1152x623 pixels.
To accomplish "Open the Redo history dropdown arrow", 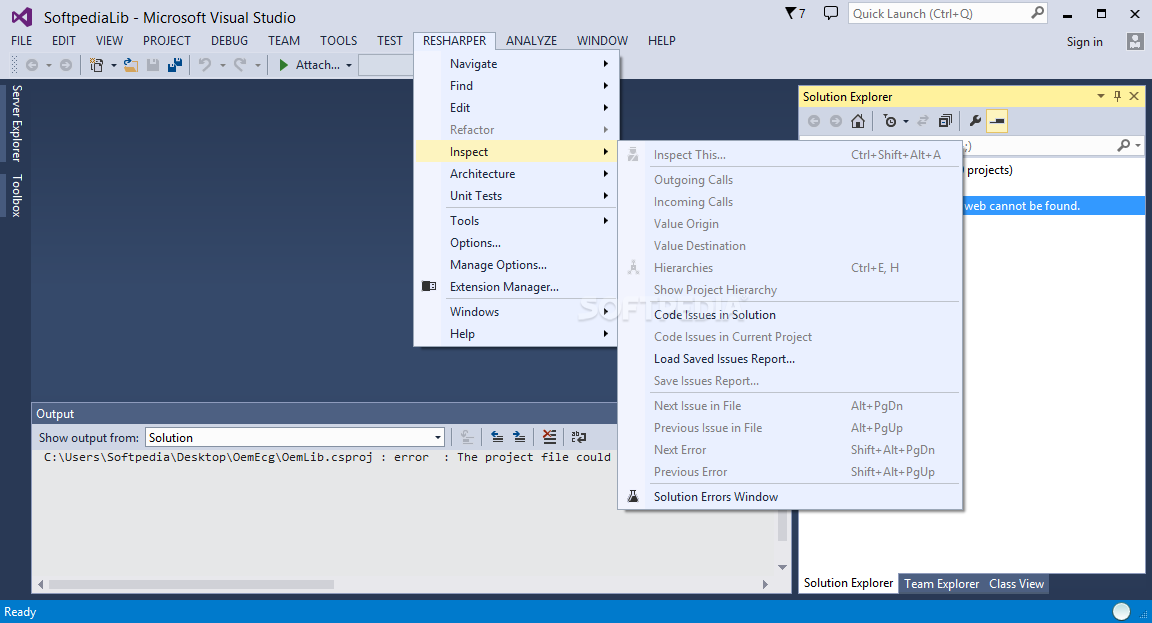I will pos(258,65).
